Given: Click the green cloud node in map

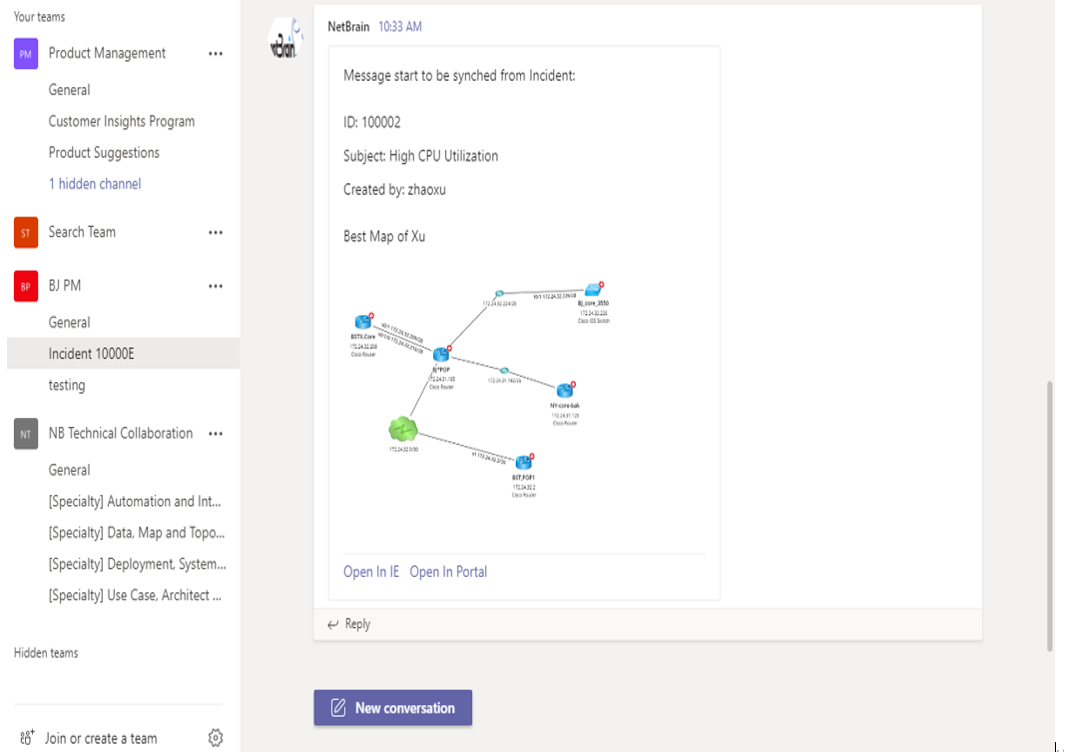Looking at the screenshot, I should click(403, 429).
